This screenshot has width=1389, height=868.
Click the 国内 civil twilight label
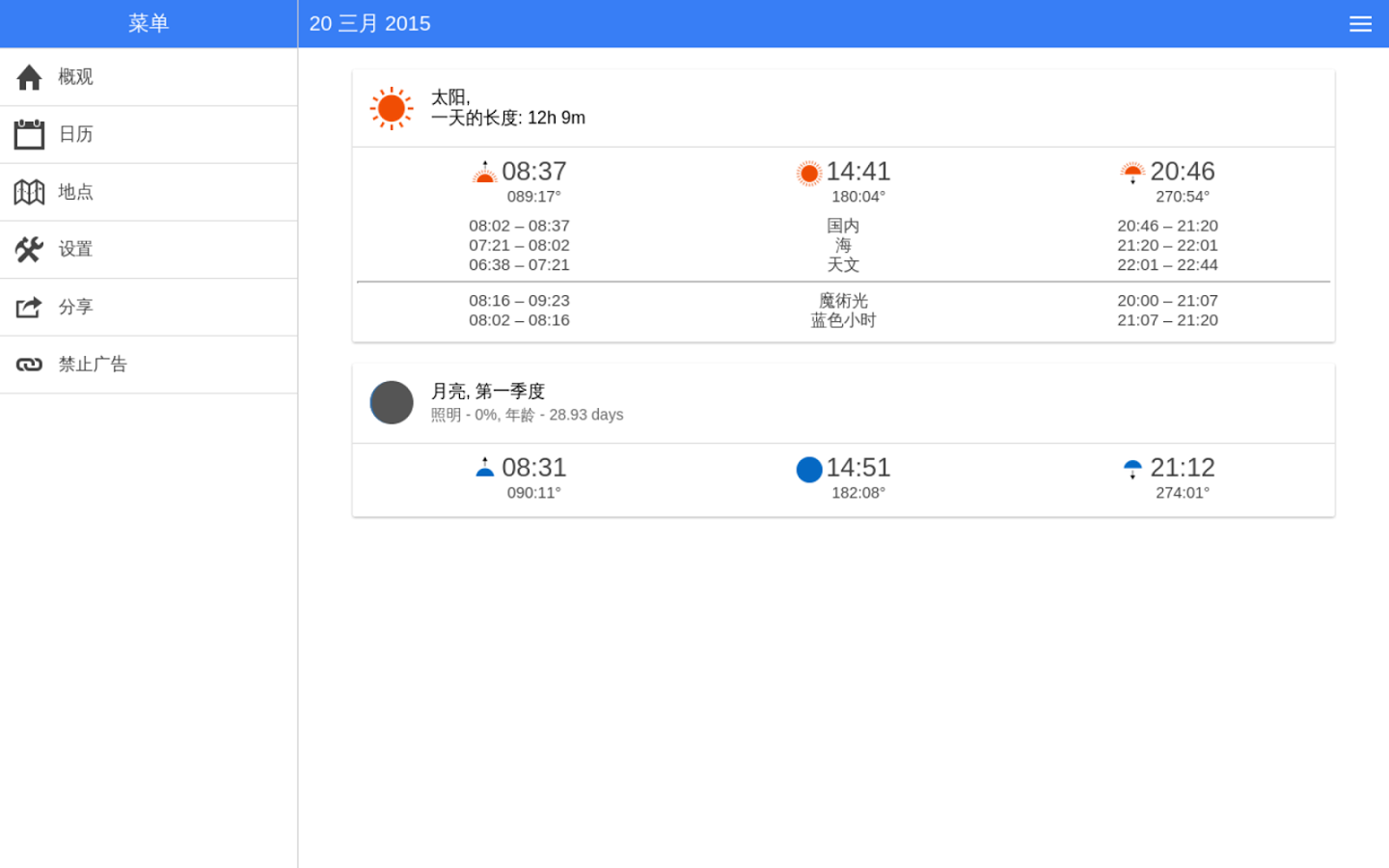(x=843, y=226)
